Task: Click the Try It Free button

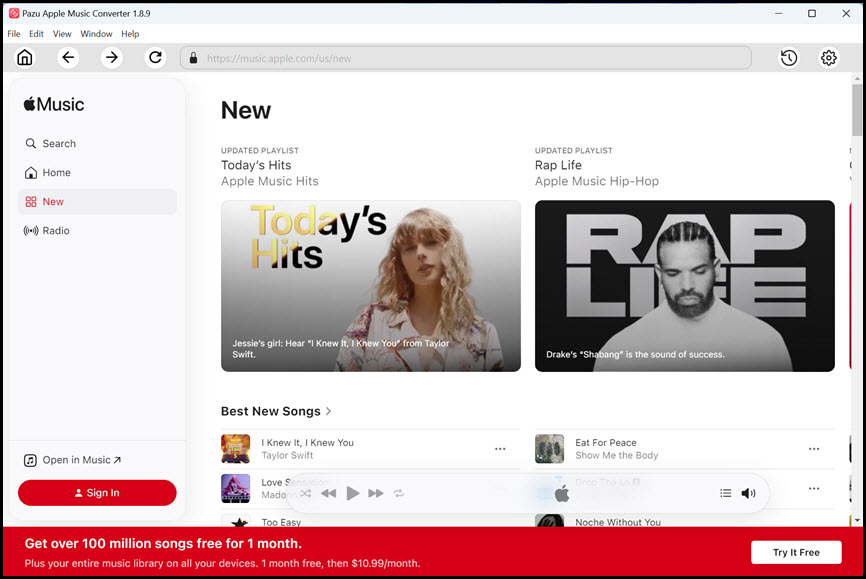Action: (796, 552)
